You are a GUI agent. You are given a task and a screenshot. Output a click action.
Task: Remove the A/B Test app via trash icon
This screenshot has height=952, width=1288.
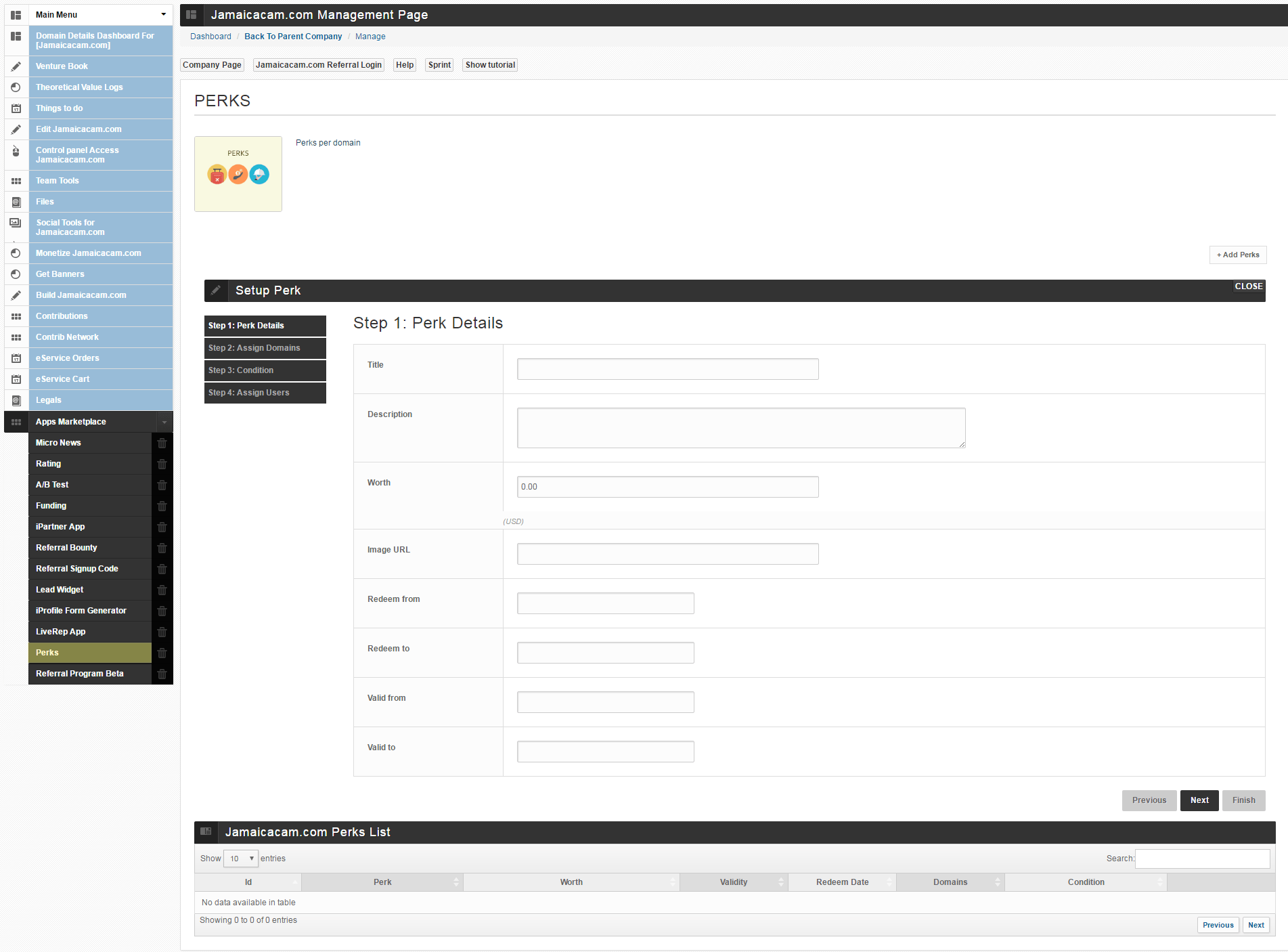162,485
